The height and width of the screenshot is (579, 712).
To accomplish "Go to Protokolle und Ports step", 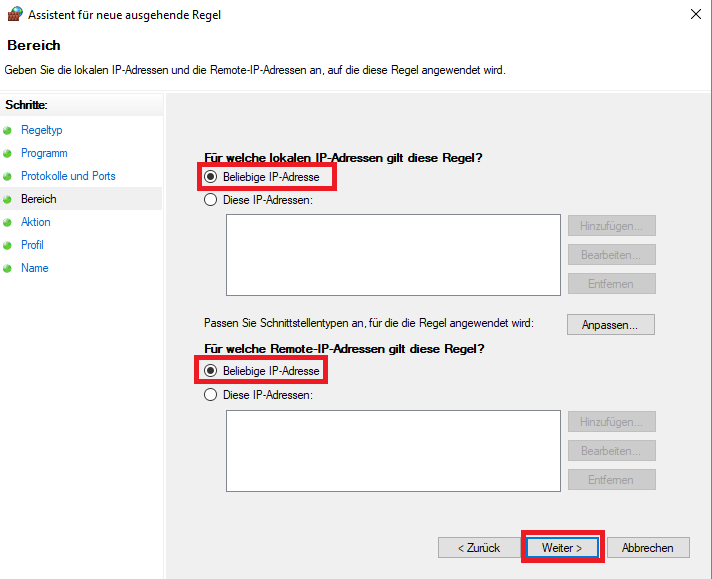I will [68, 176].
